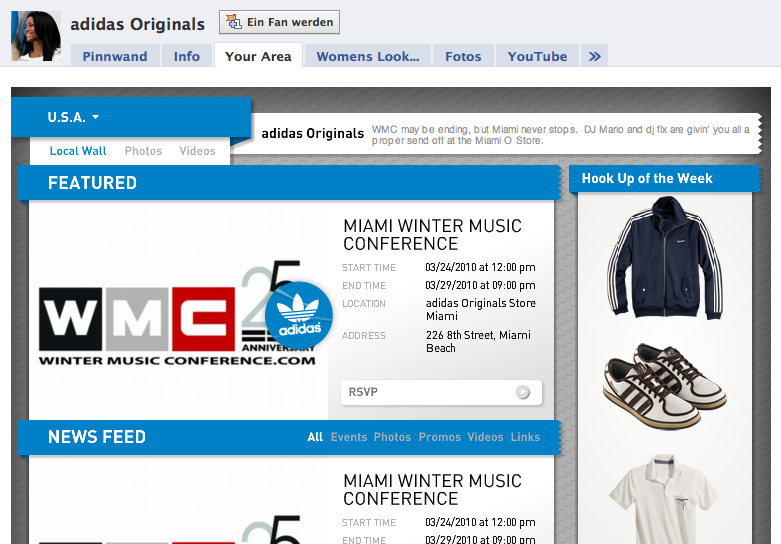Open news feed Miami Winter Music Conference title
Viewport: 781px width, 544px height.
tap(432, 490)
